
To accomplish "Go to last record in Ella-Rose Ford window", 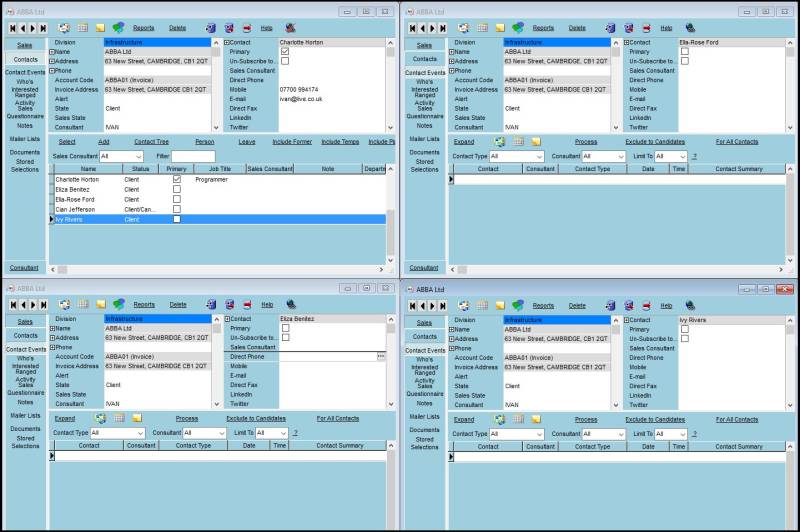I will (x=443, y=28).
